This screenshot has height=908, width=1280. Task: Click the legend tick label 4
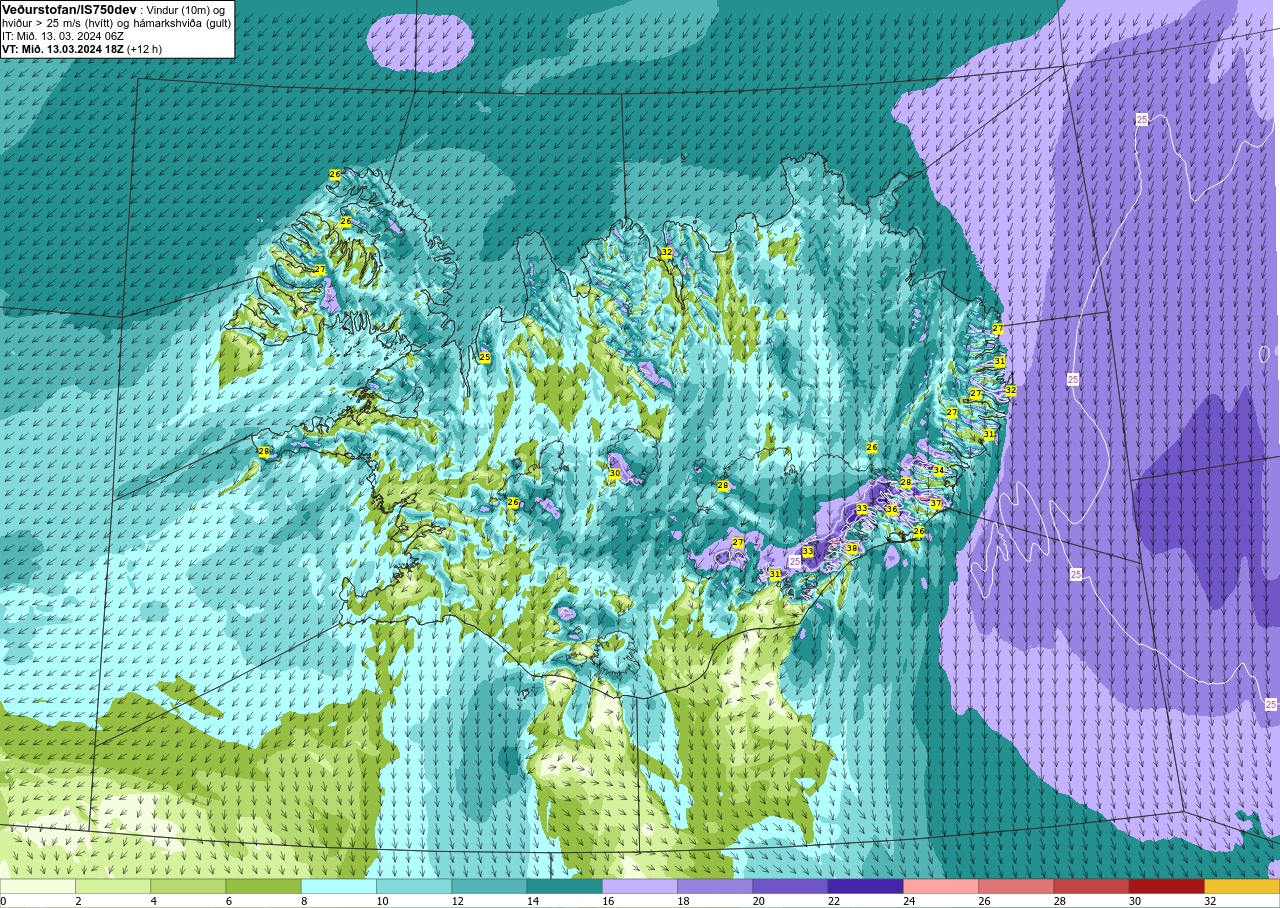click(x=153, y=901)
